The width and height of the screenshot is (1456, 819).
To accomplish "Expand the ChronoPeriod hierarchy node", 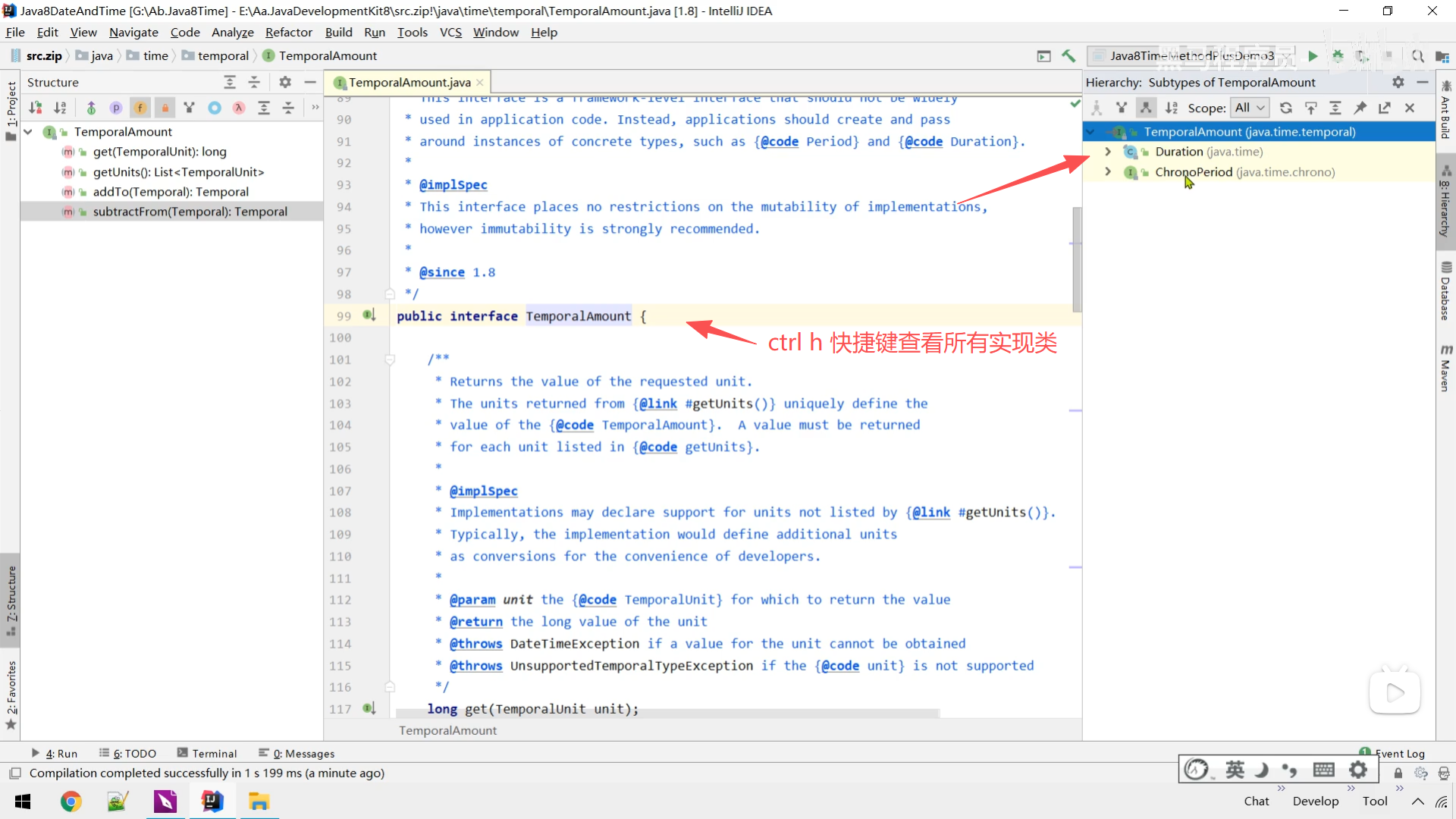I will click(1108, 172).
